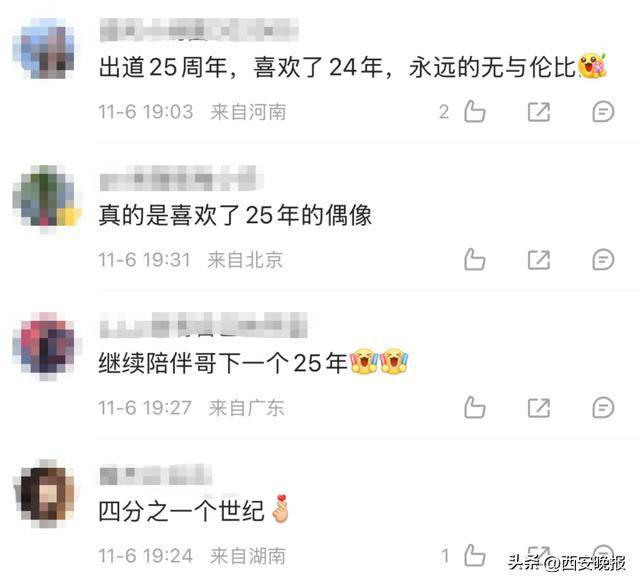Viewport: 640px width, 585px height.
Task: Open the avatar of the 北京 commenter
Action: point(46,199)
